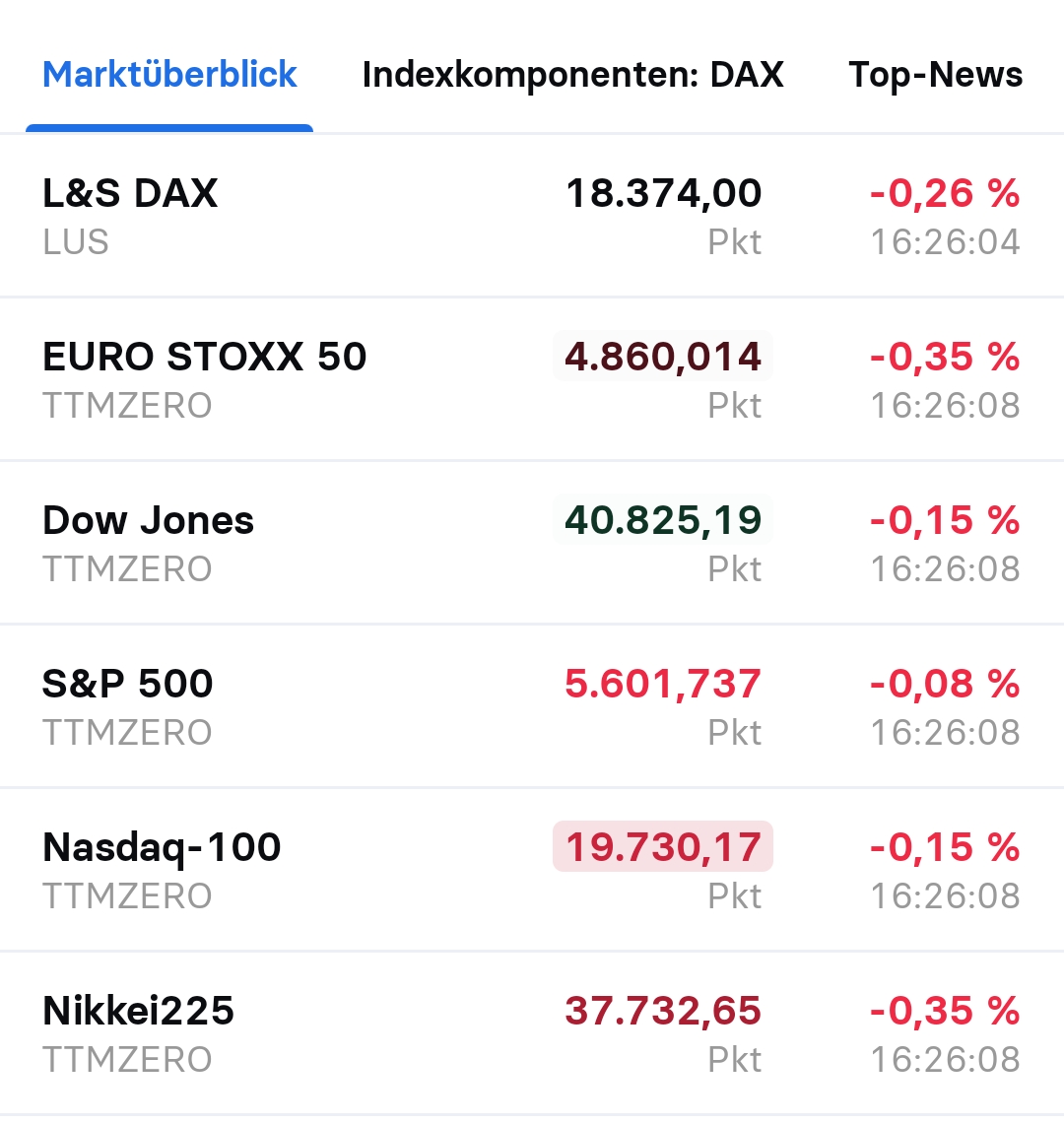Select the Nasdaq-100 index entry

[x=162, y=847]
